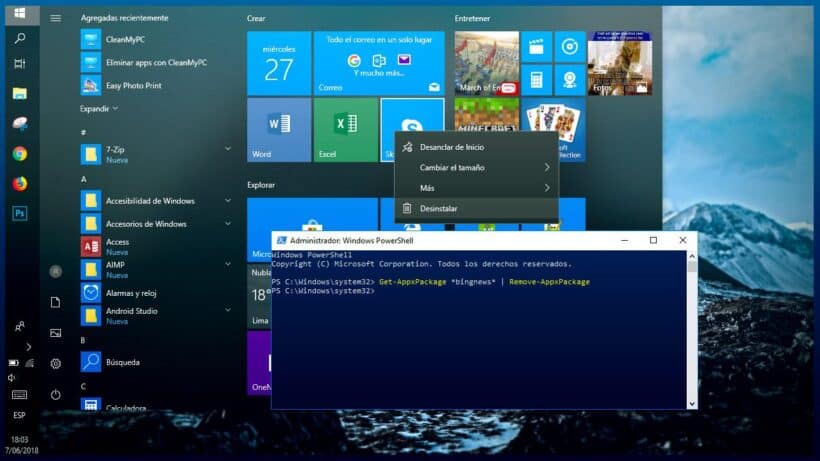Click the Explorar group heading

(x=261, y=185)
